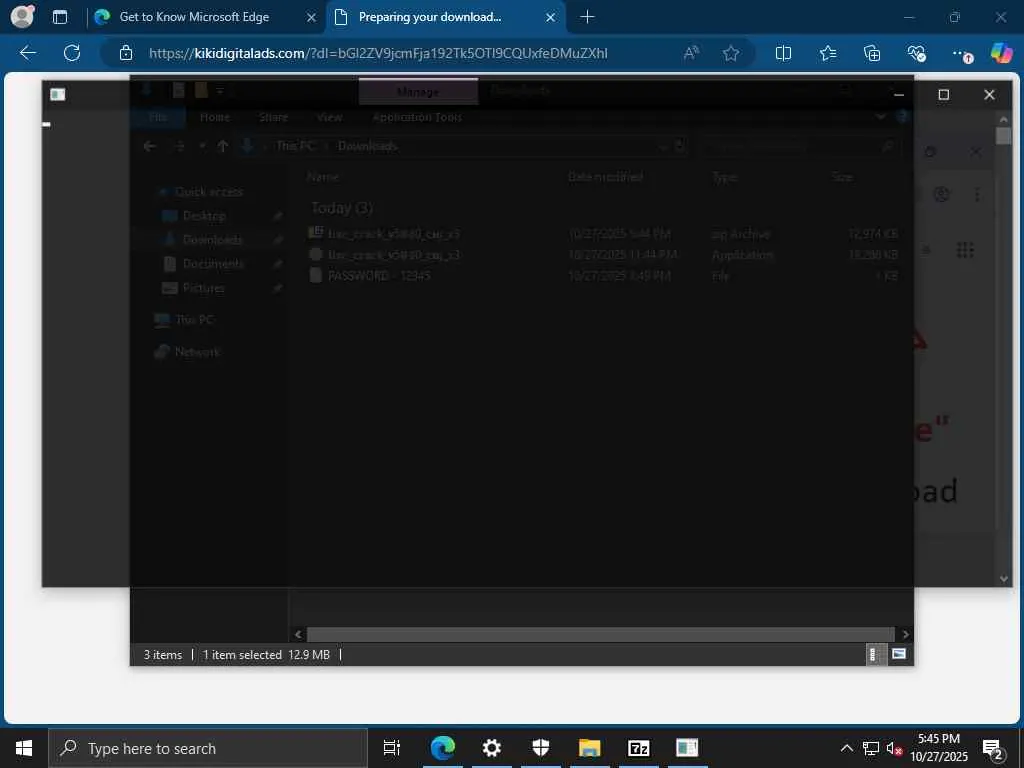
Task: Click File Explorer horizontal scroll left arrow
Action: pos(298,634)
